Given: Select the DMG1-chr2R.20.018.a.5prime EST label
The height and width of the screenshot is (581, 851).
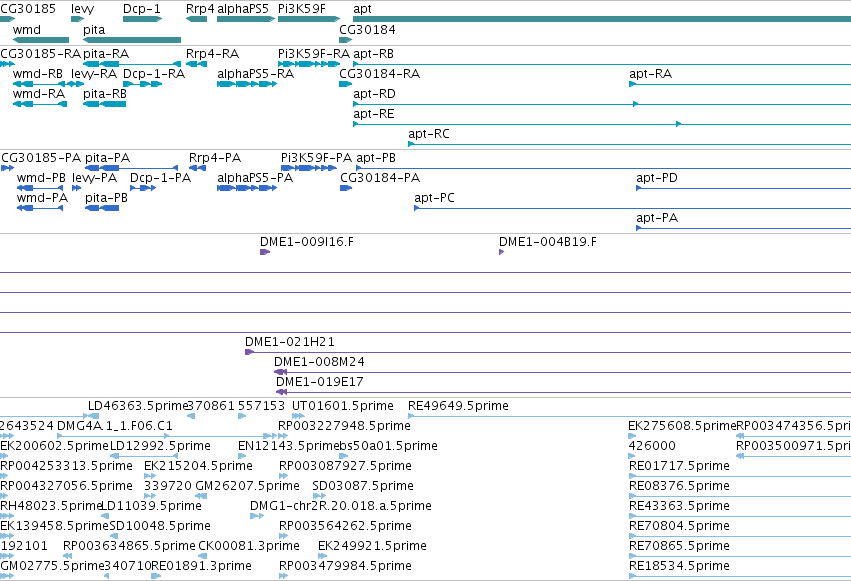Looking at the screenshot, I should (341, 506).
